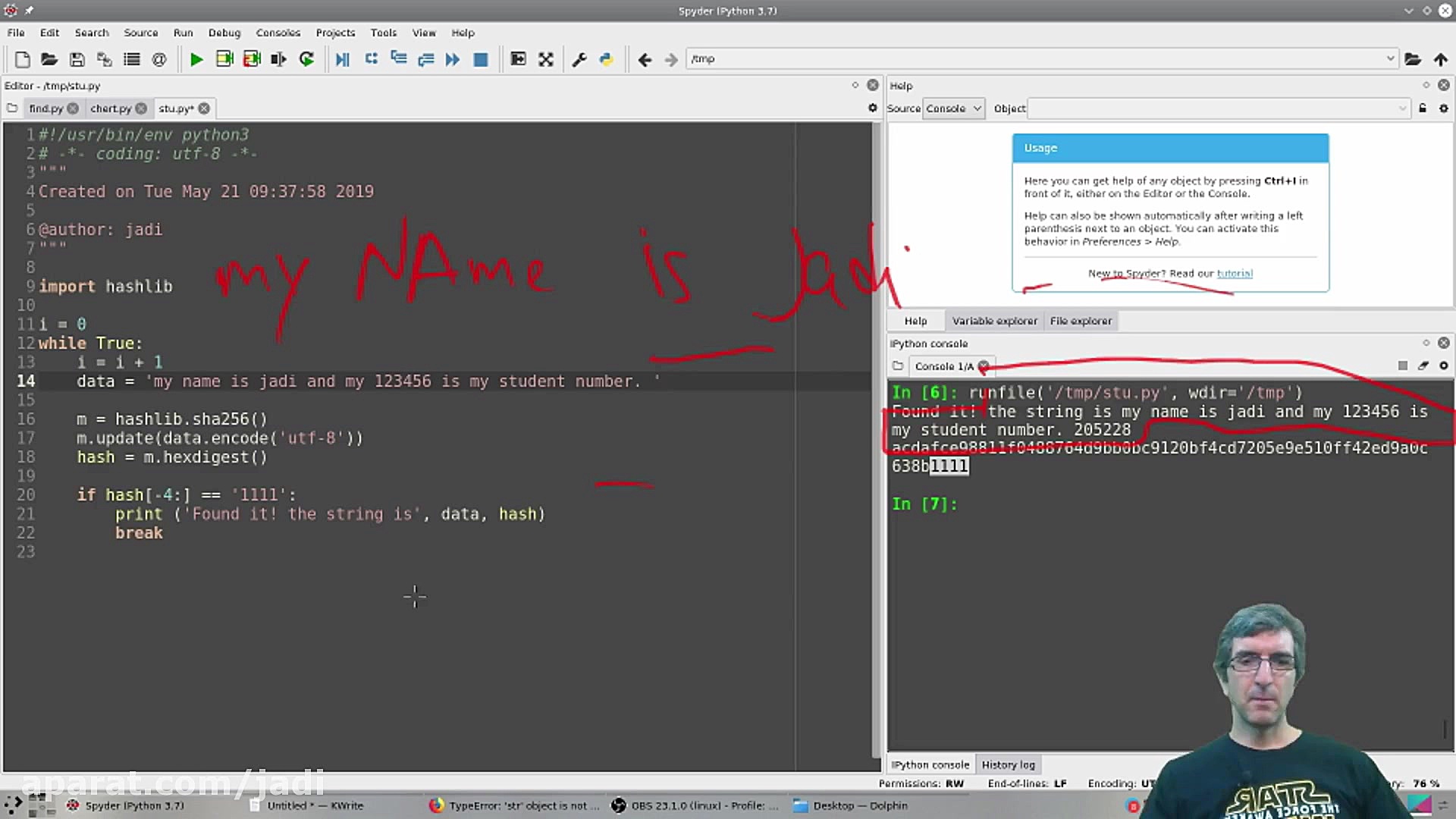This screenshot has height=819, width=1456.
Task: Follow the tutorial link in Help
Action: (1235, 273)
